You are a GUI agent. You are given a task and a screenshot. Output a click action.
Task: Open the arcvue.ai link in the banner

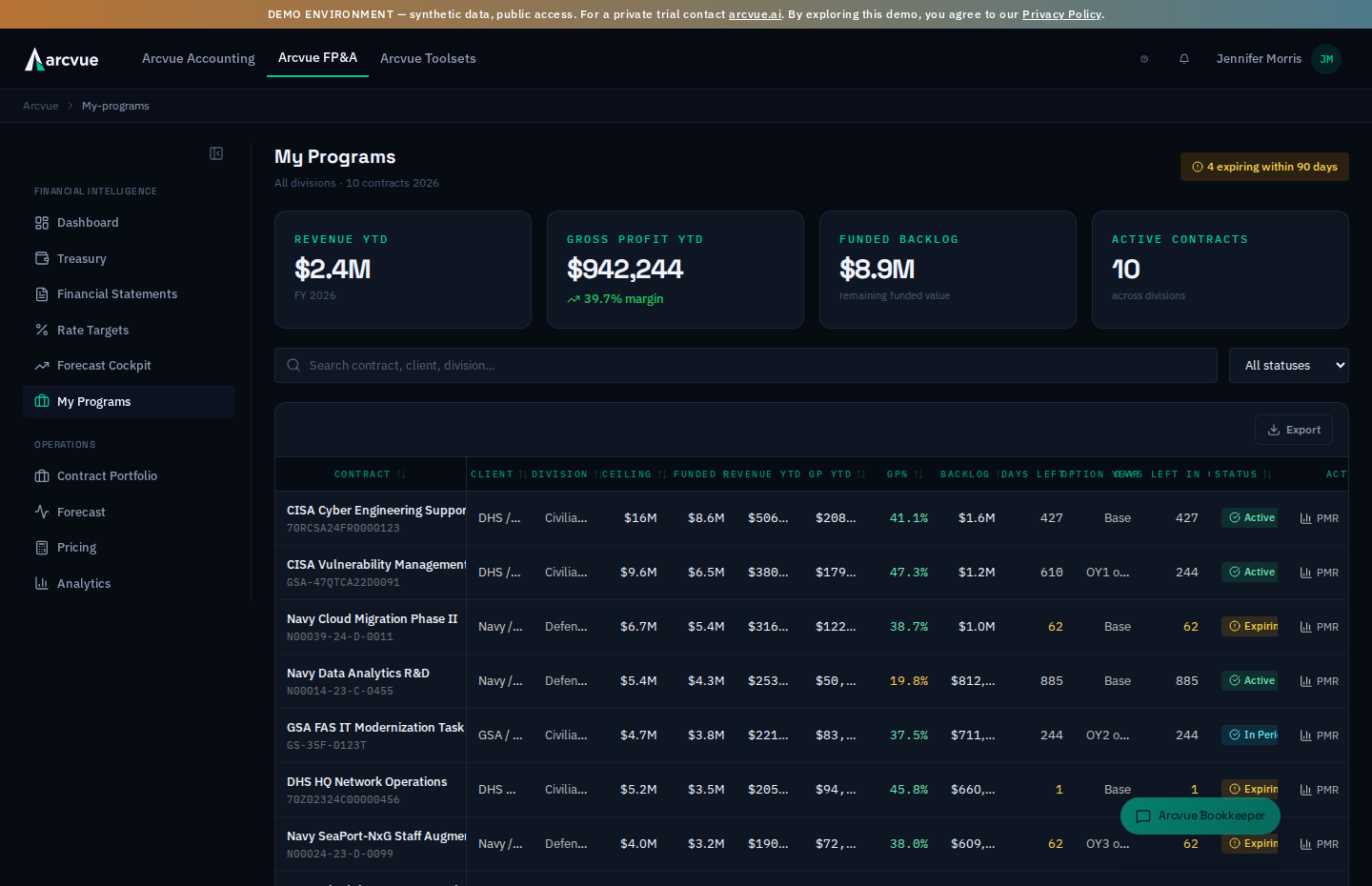pos(755,14)
